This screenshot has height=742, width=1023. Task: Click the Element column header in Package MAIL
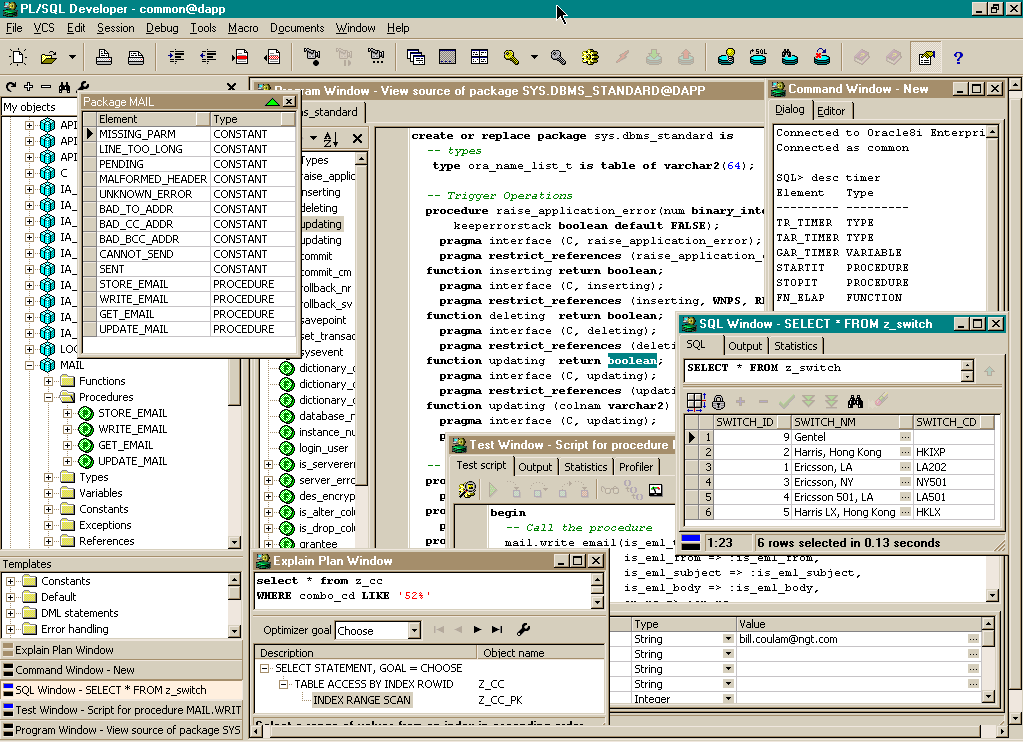coord(153,119)
